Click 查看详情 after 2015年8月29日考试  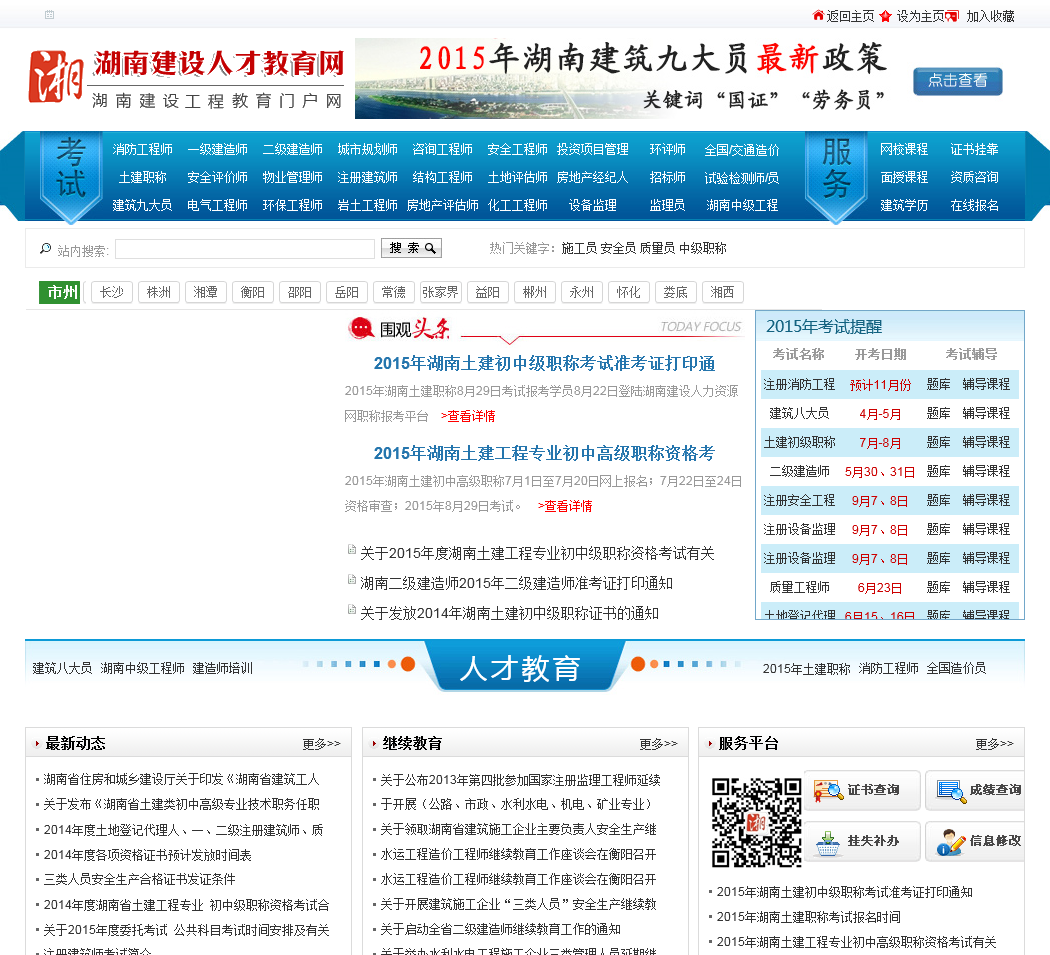click(x=565, y=506)
